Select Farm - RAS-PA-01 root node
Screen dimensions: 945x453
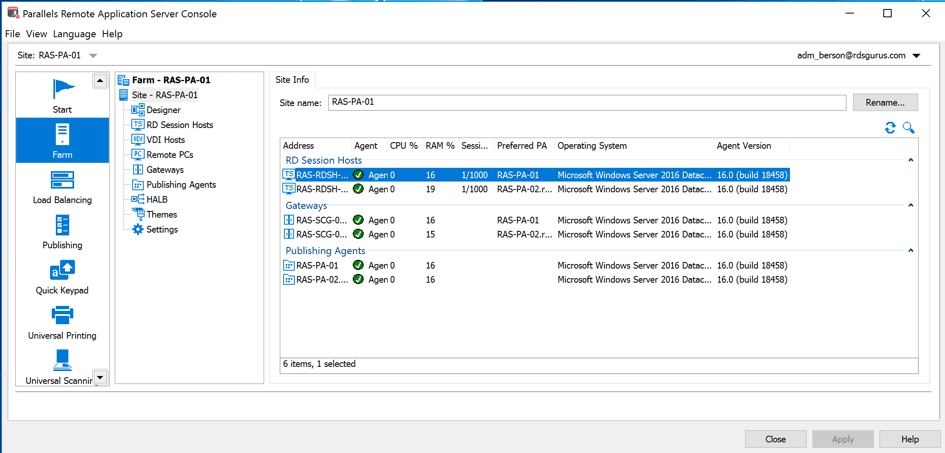(171, 80)
